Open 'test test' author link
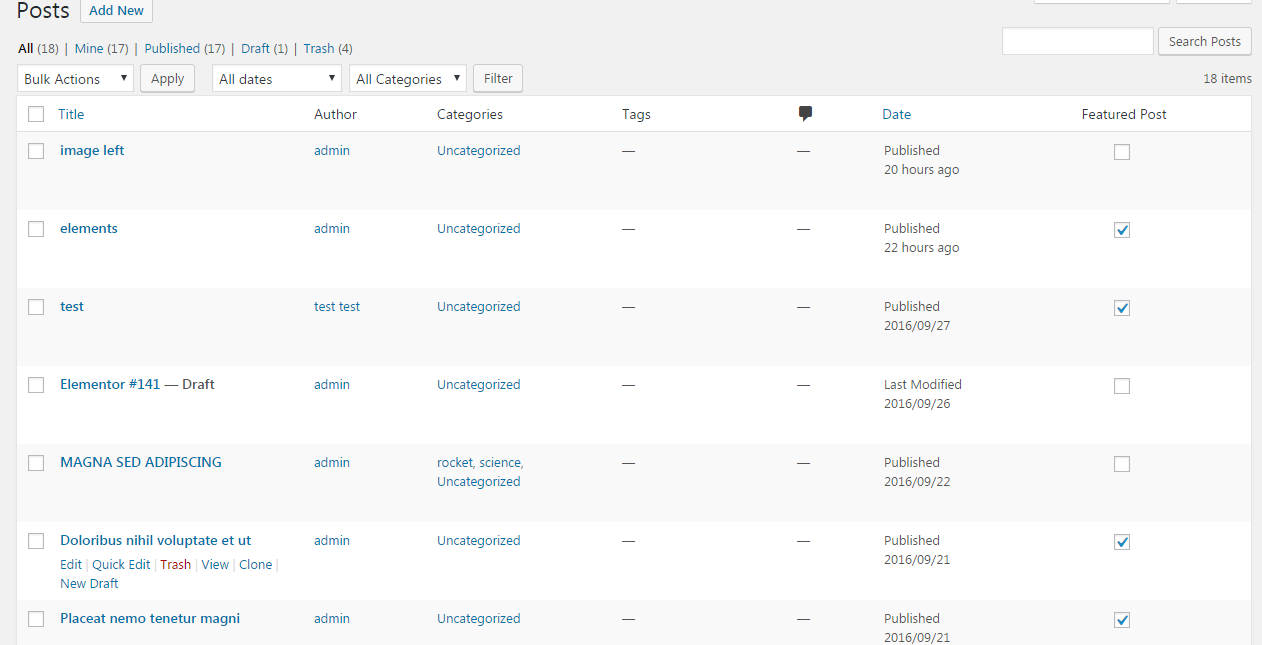The image size is (1262, 645). [337, 306]
